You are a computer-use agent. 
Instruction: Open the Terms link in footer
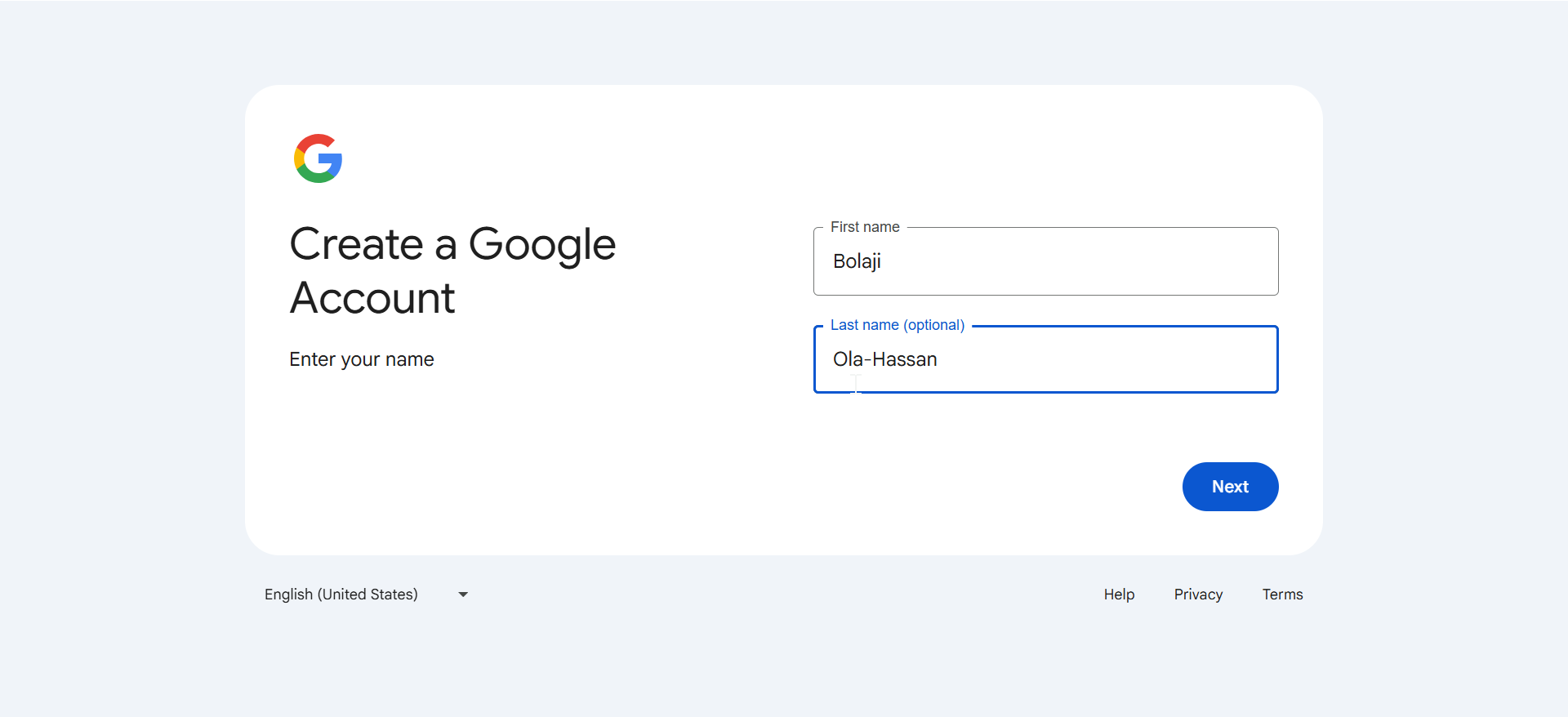click(x=1282, y=595)
